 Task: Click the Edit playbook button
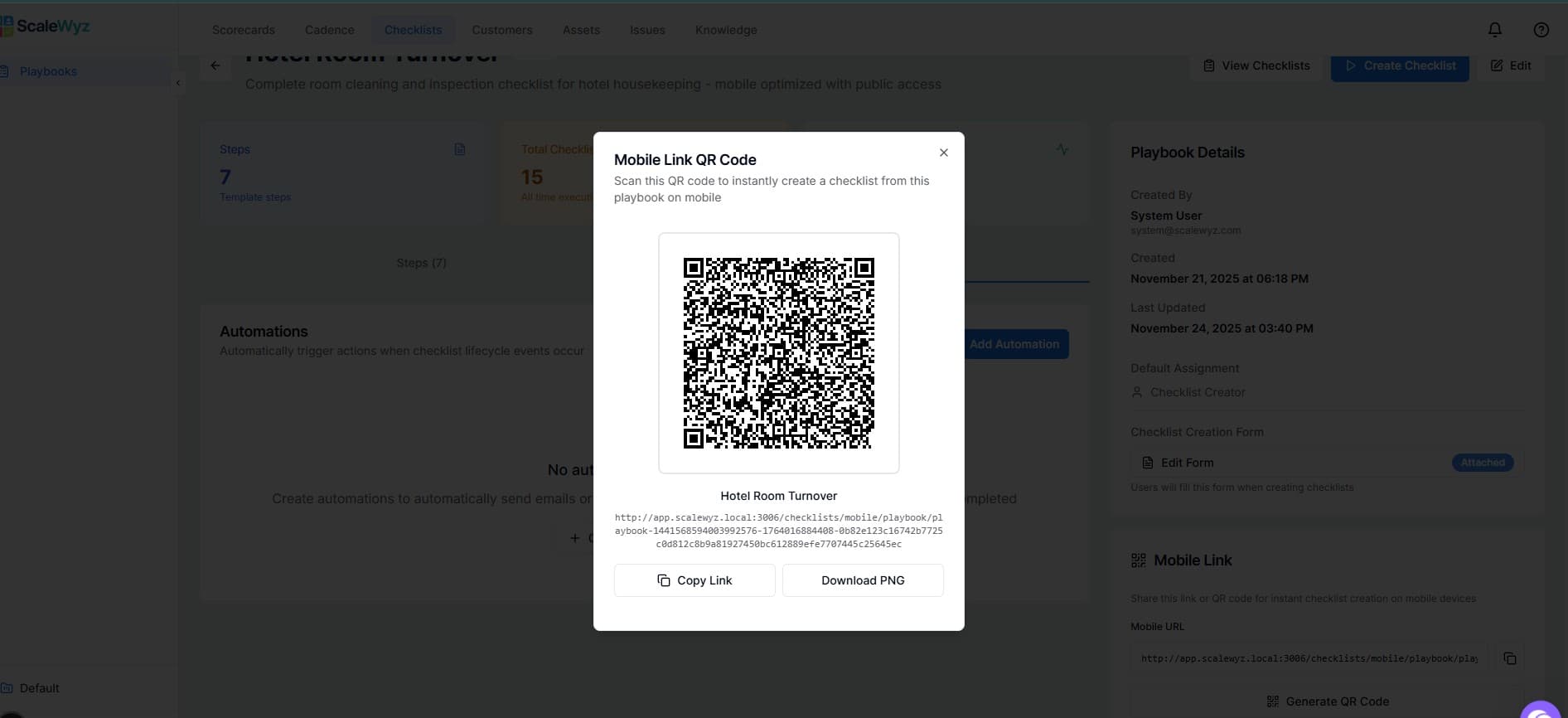coord(1511,65)
